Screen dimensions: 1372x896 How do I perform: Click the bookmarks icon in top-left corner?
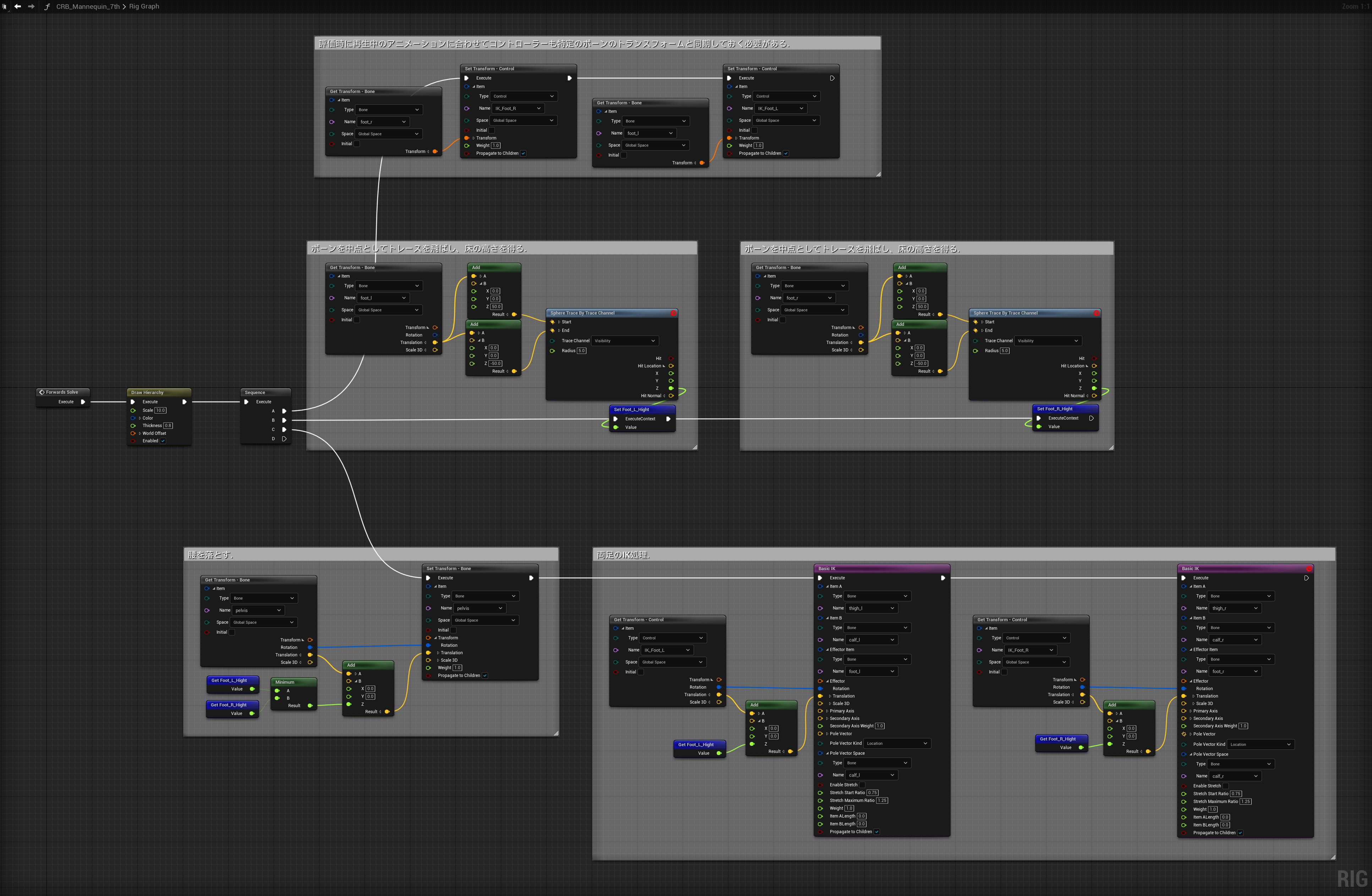[x=5, y=7]
